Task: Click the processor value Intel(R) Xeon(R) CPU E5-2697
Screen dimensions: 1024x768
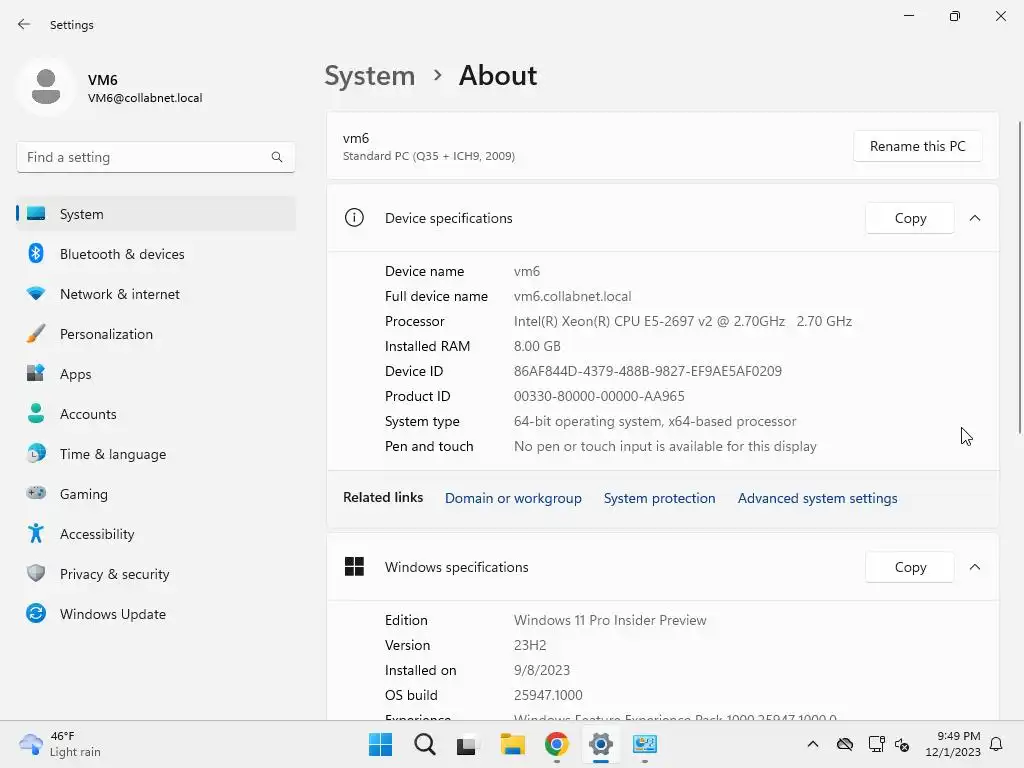Action: (x=682, y=321)
